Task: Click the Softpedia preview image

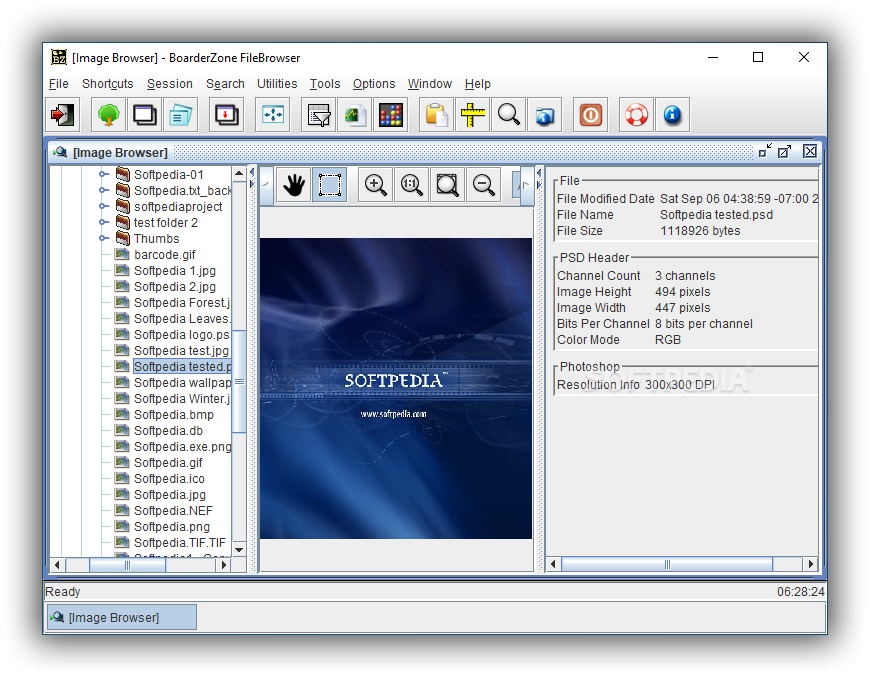Action: (x=396, y=388)
